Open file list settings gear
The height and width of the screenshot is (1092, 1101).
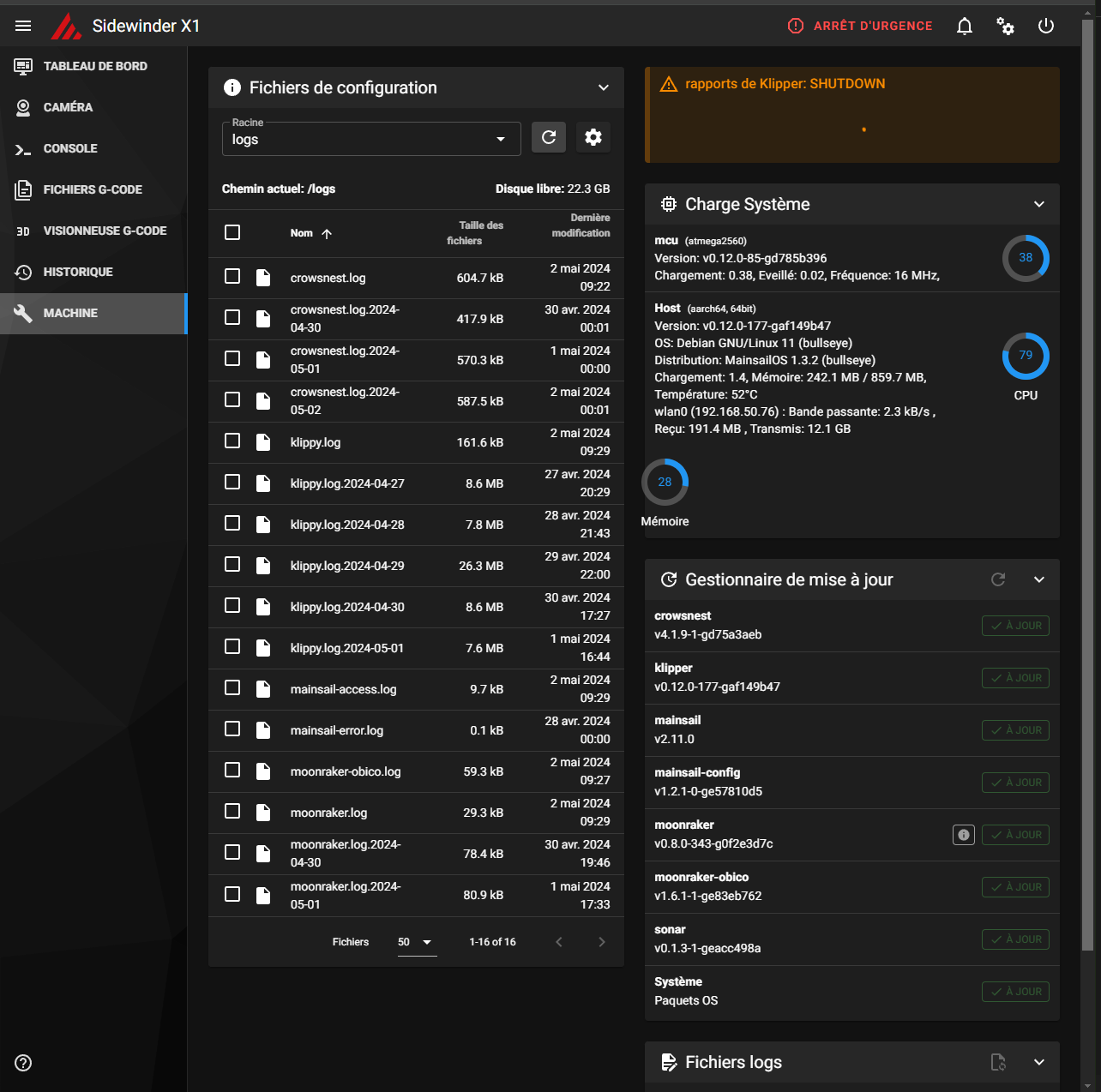click(x=593, y=137)
